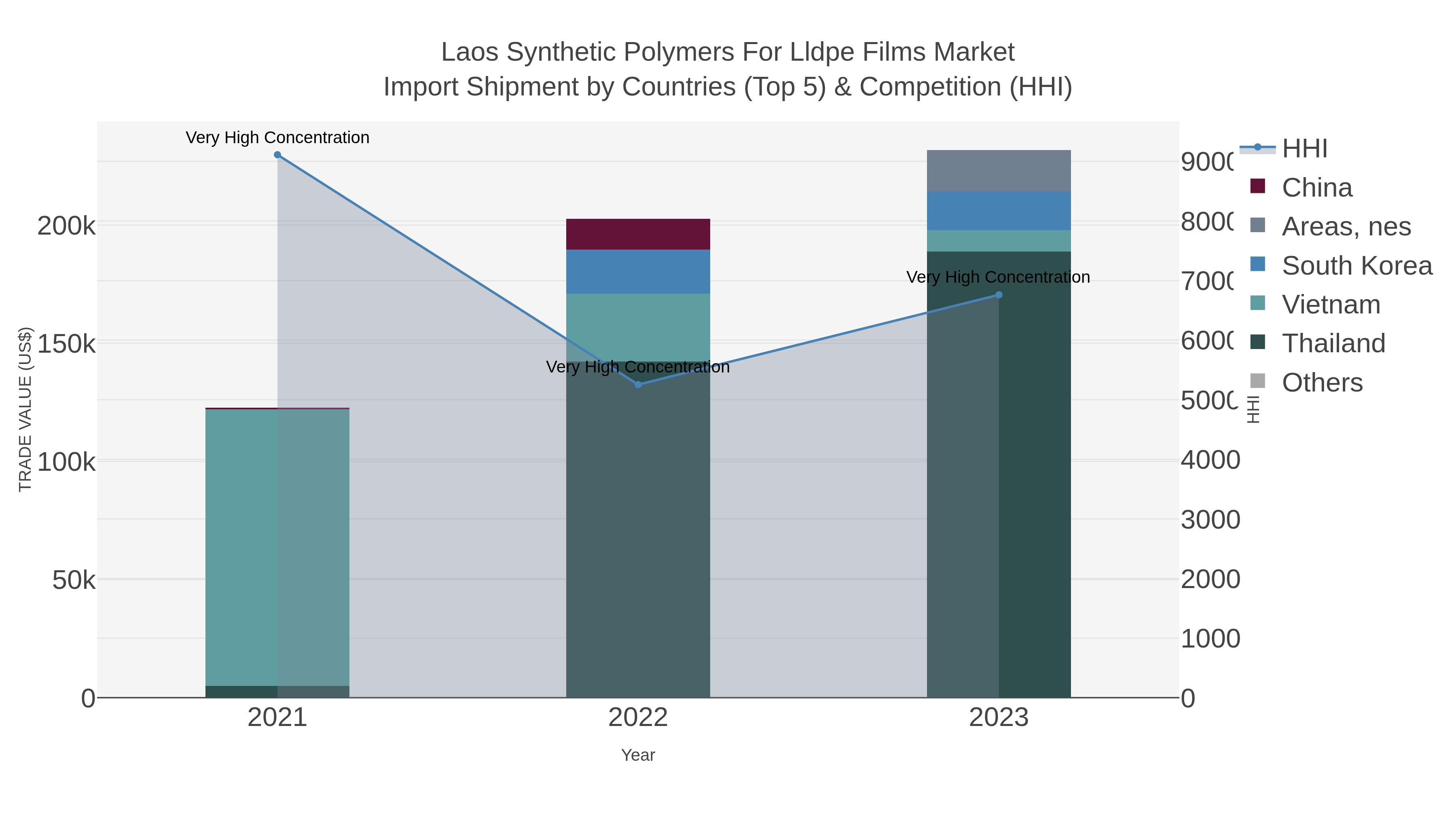Click the 2023 x-axis label

coord(999,718)
